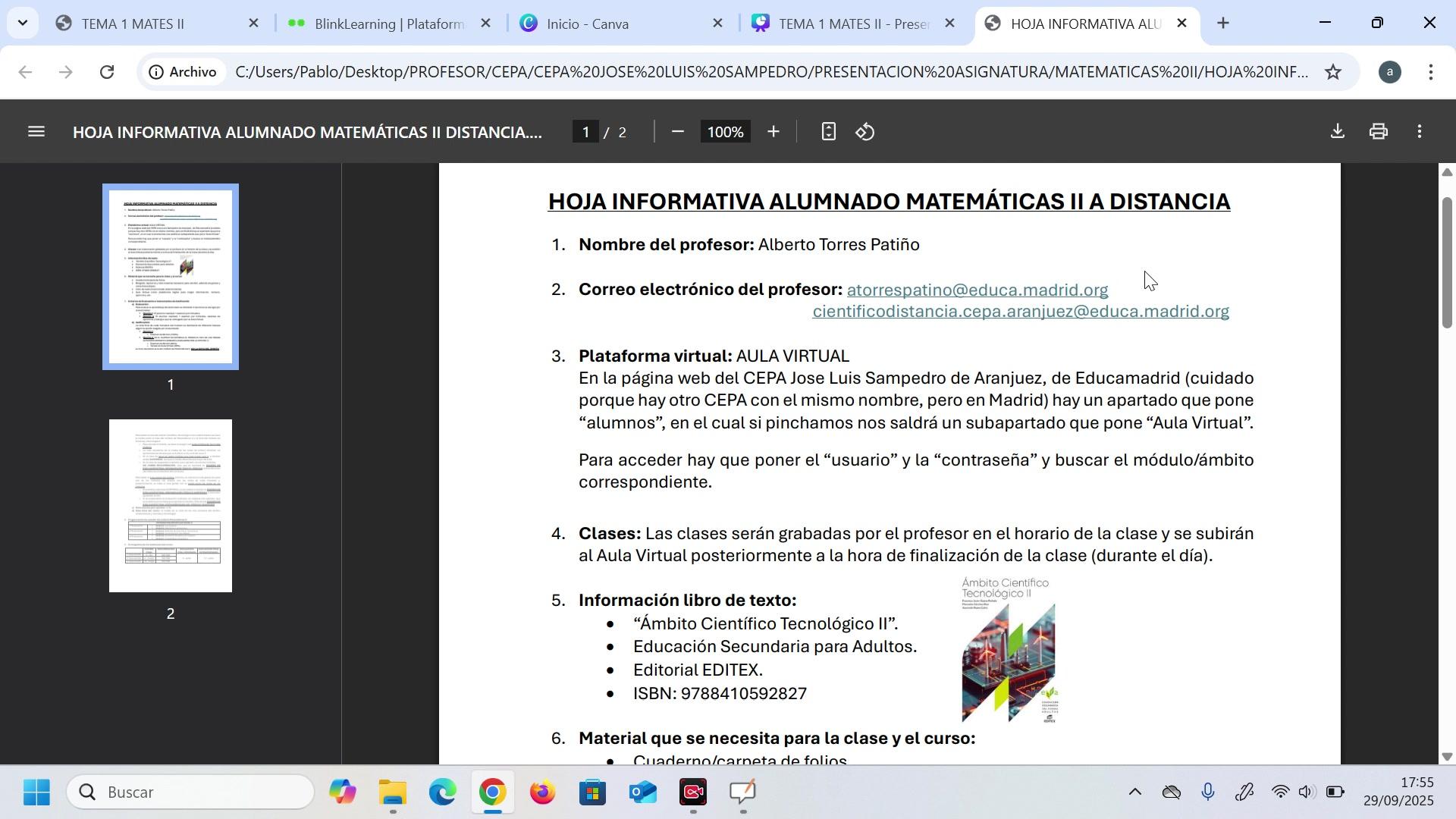Bookmark this page with the star icon
Screen dimensions: 1456x819
click(x=1333, y=72)
